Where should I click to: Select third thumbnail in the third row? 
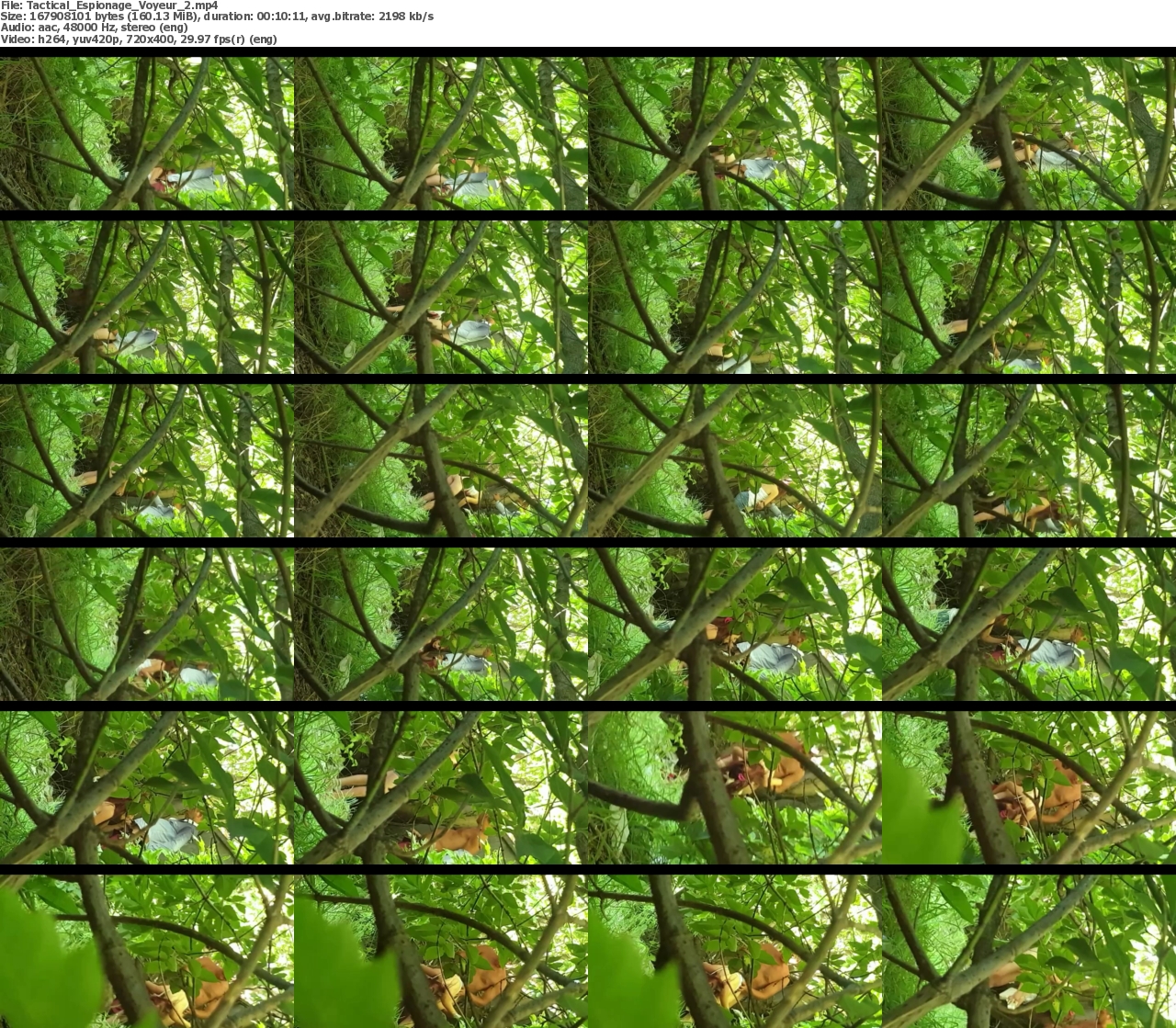pyautogui.click(x=735, y=460)
